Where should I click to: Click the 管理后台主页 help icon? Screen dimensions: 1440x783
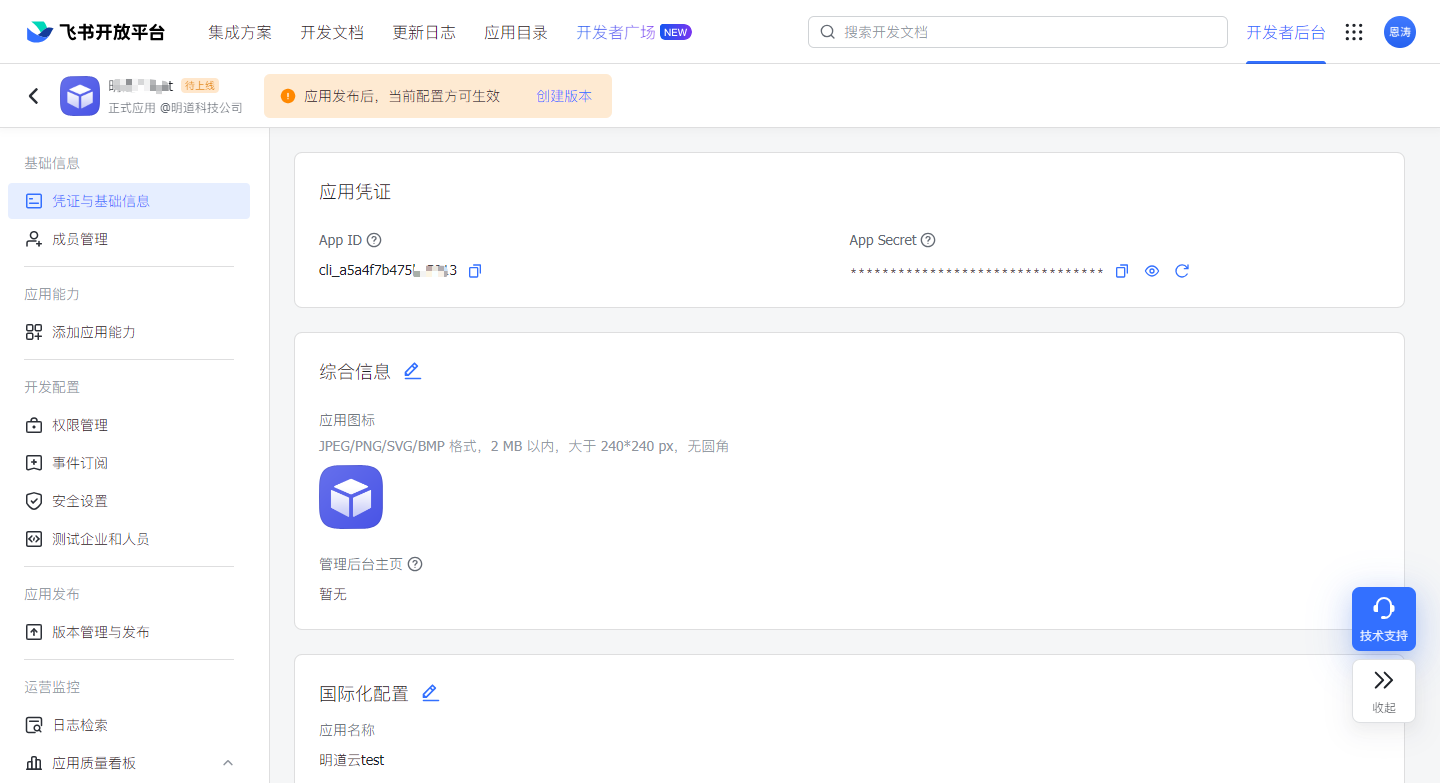coord(415,564)
